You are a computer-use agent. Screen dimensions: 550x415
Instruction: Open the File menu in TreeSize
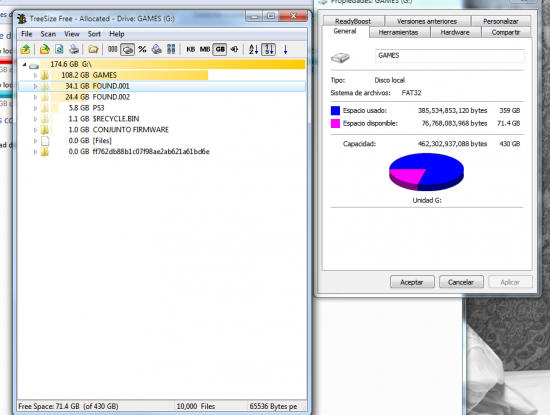point(27,34)
